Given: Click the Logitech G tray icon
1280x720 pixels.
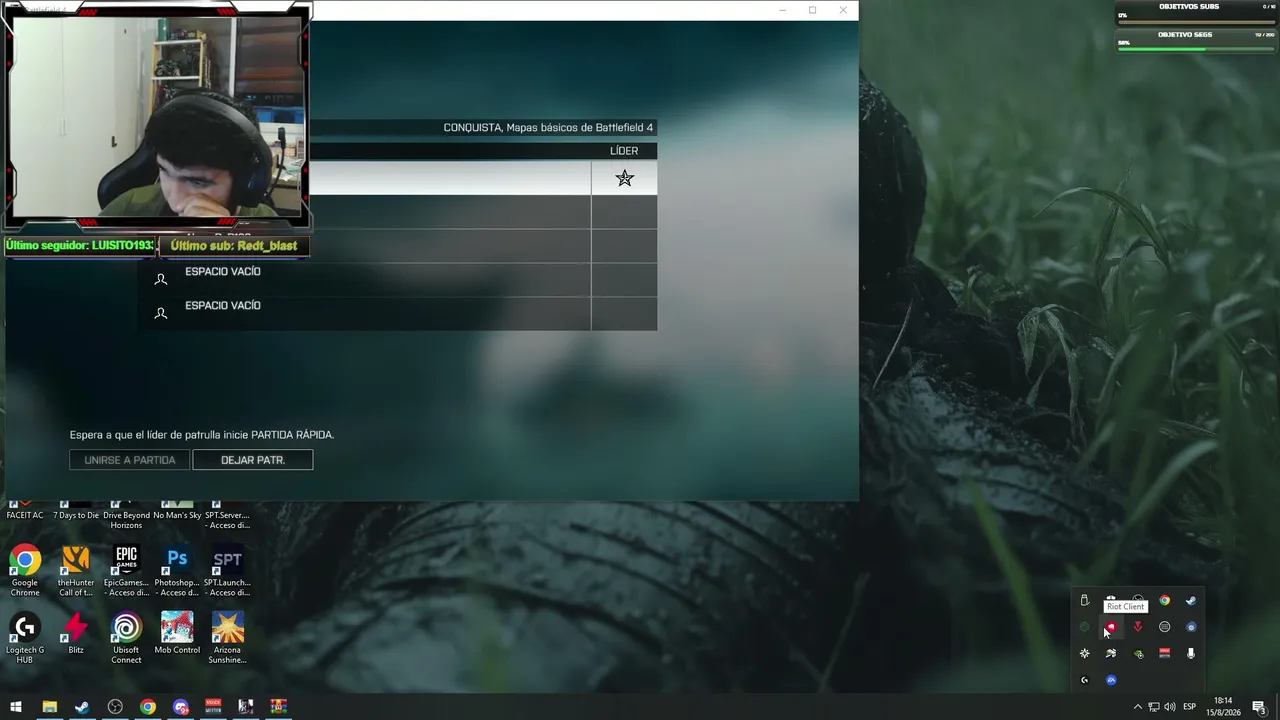Looking at the screenshot, I should click(x=1085, y=680).
